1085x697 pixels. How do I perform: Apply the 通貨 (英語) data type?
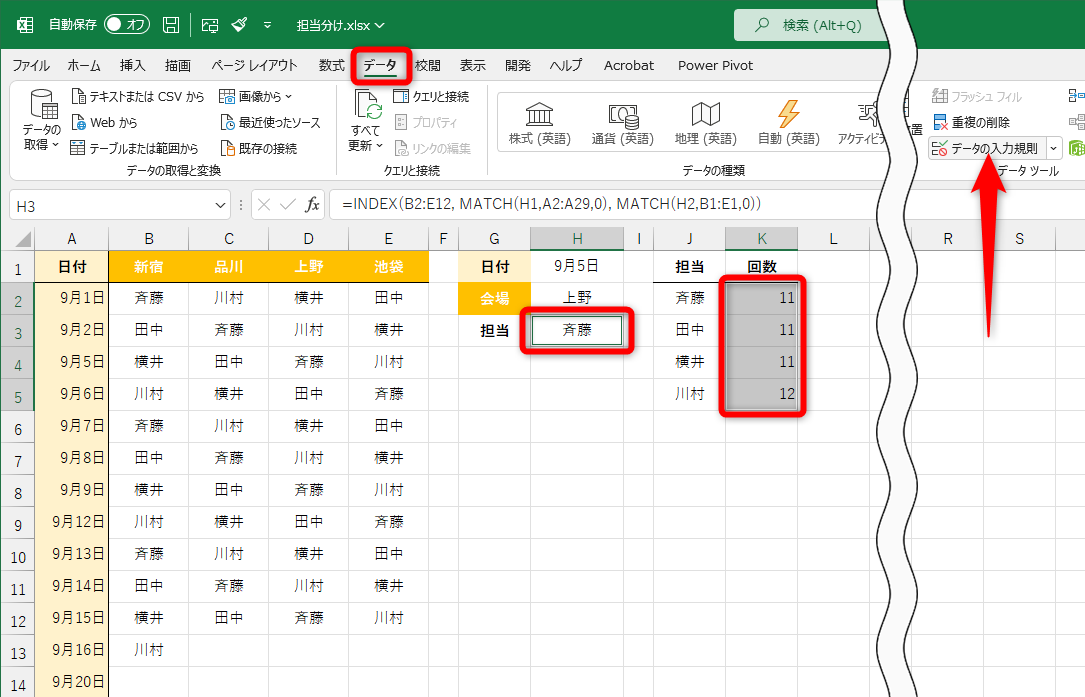(x=621, y=122)
